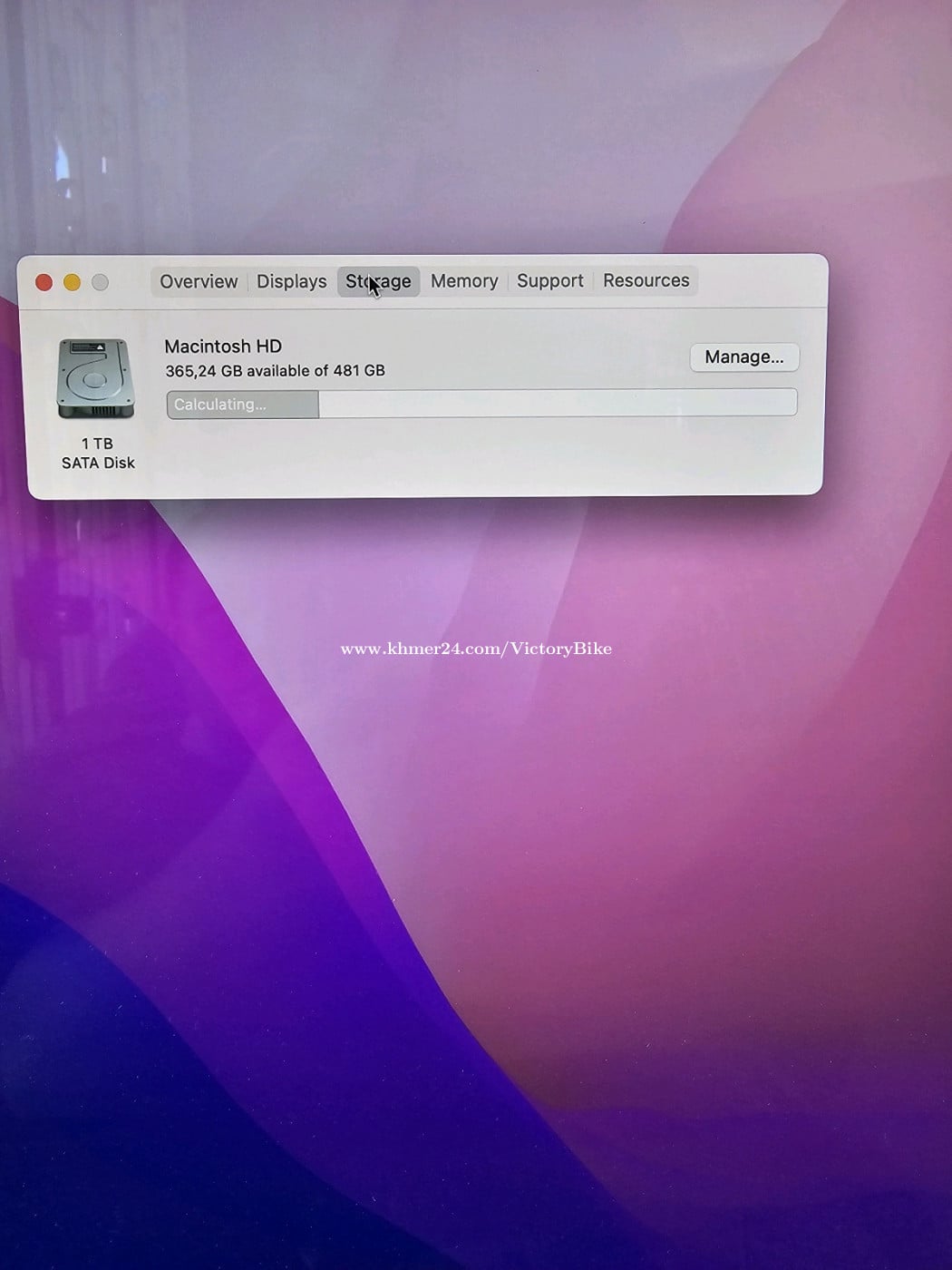
Task: Click the empty portion of the storage bar
Action: tap(557, 403)
